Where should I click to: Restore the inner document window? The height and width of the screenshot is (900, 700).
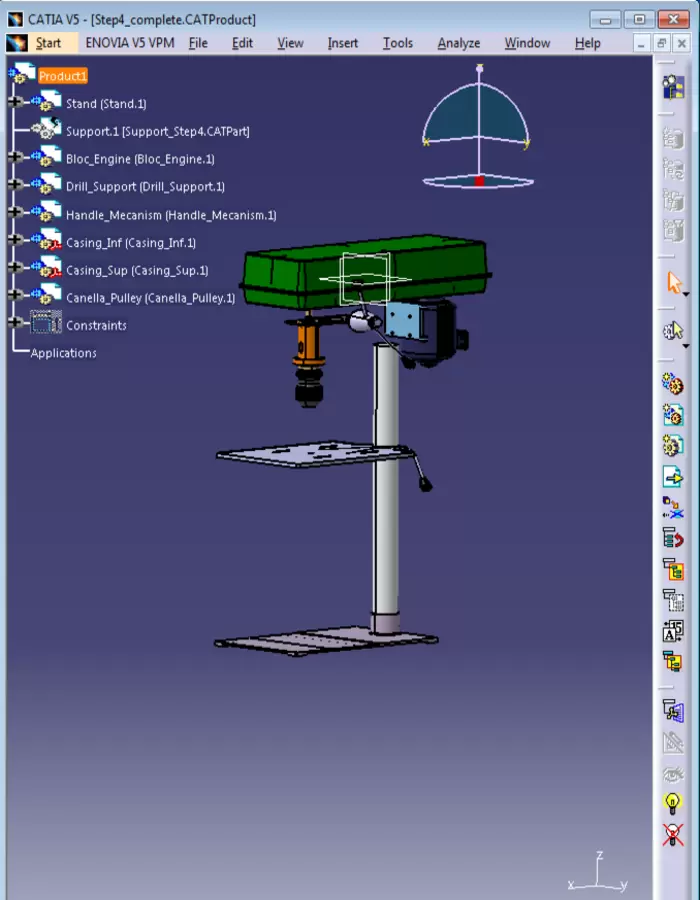point(661,43)
